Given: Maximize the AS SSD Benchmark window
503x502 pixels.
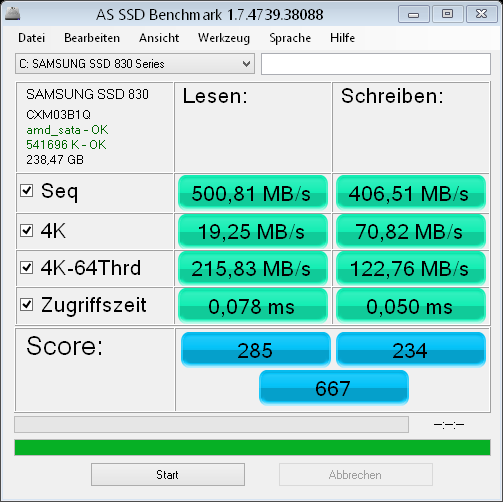Looking at the screenshot, I should (x=447, y=14).
